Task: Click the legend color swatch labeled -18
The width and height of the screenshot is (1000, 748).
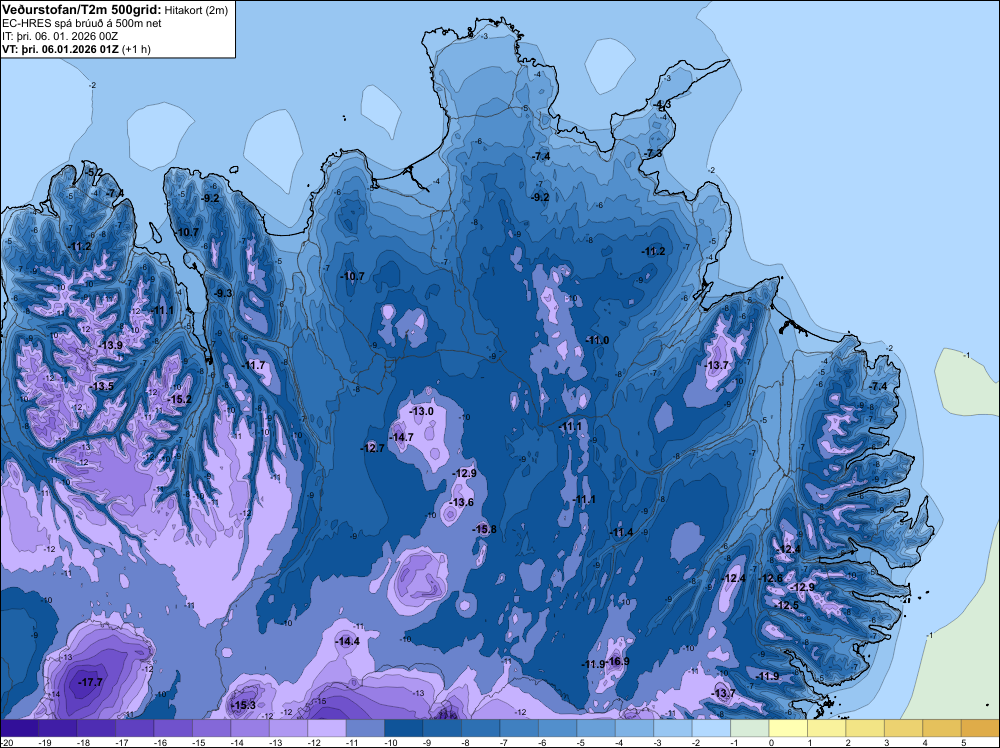Action: (x=96, y=728)
